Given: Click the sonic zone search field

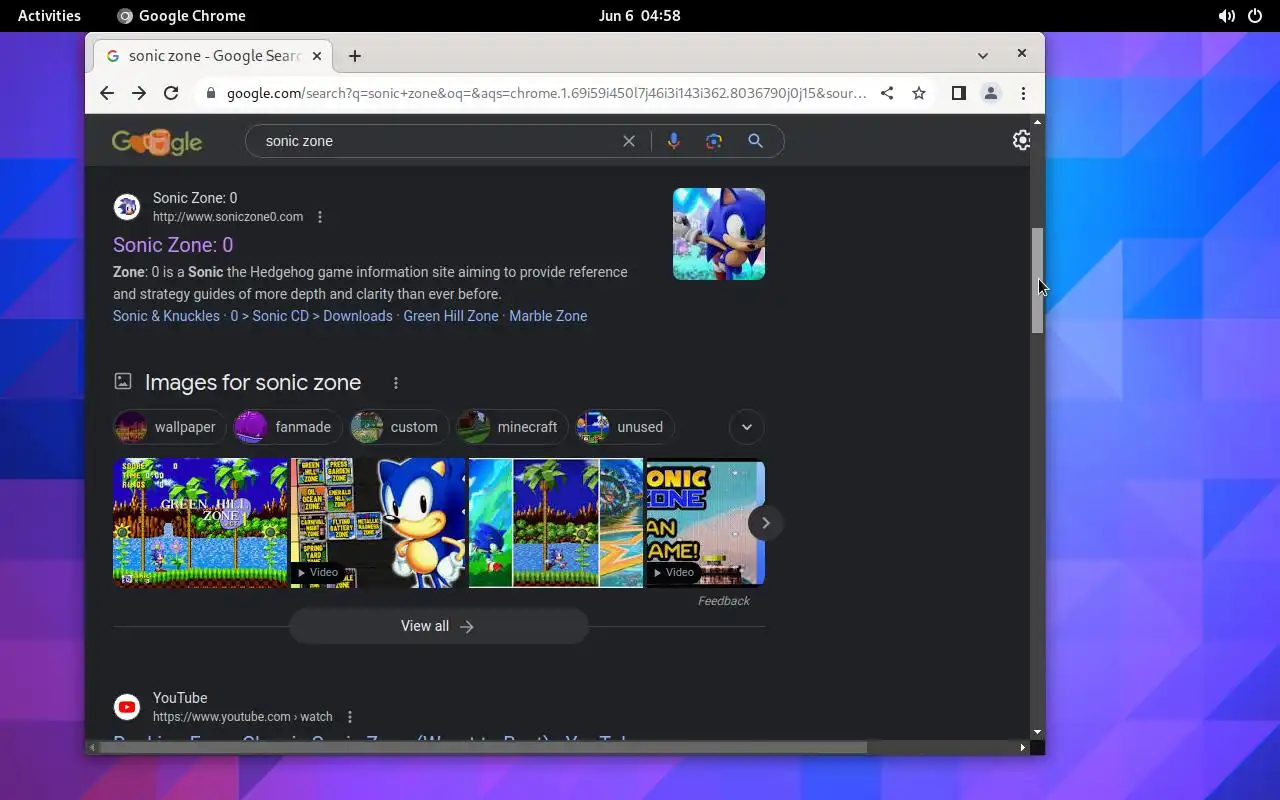Looking at the screenshot, I should [x=440, y=141].
